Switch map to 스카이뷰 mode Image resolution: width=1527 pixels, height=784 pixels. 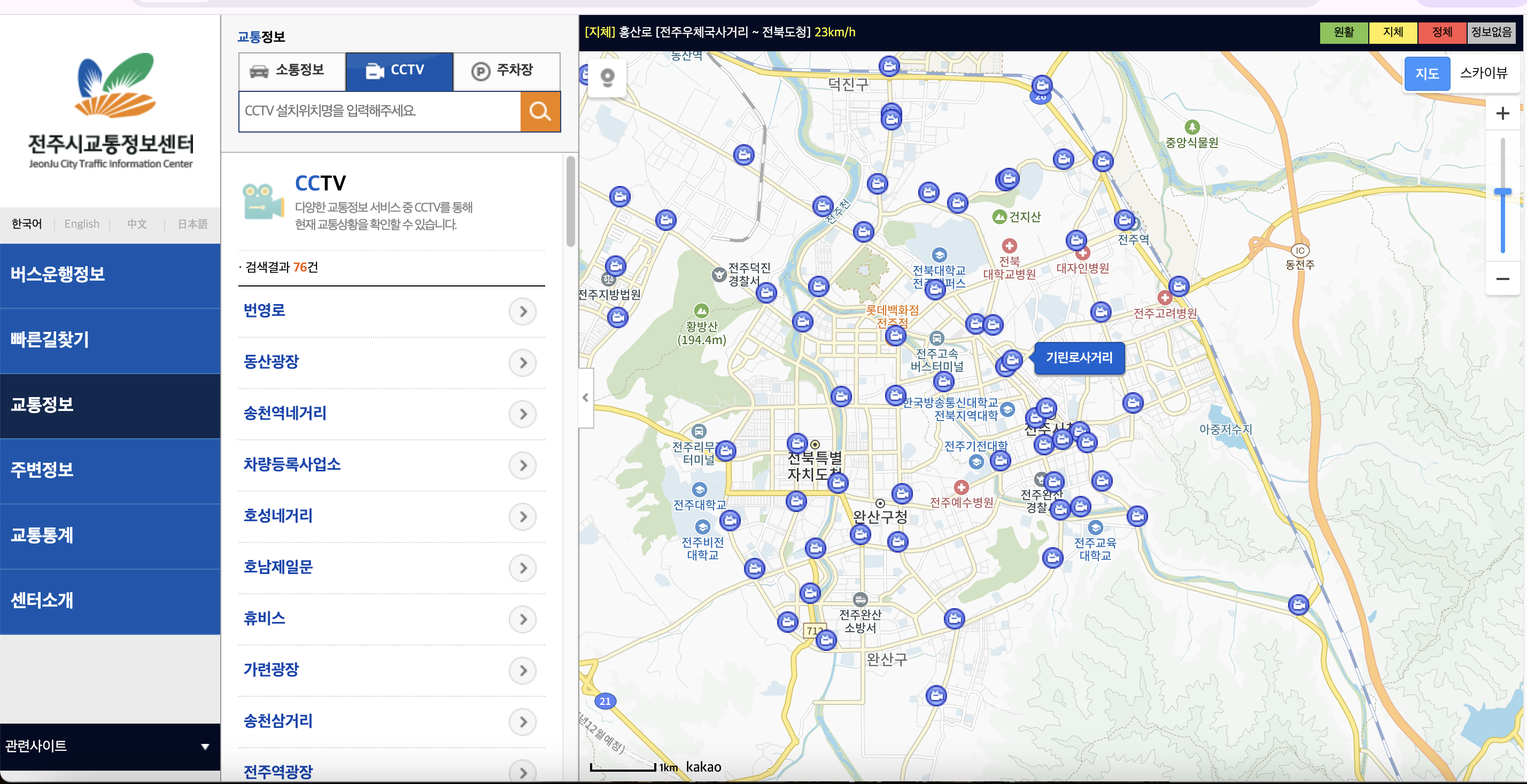[x=1483, y=73]
